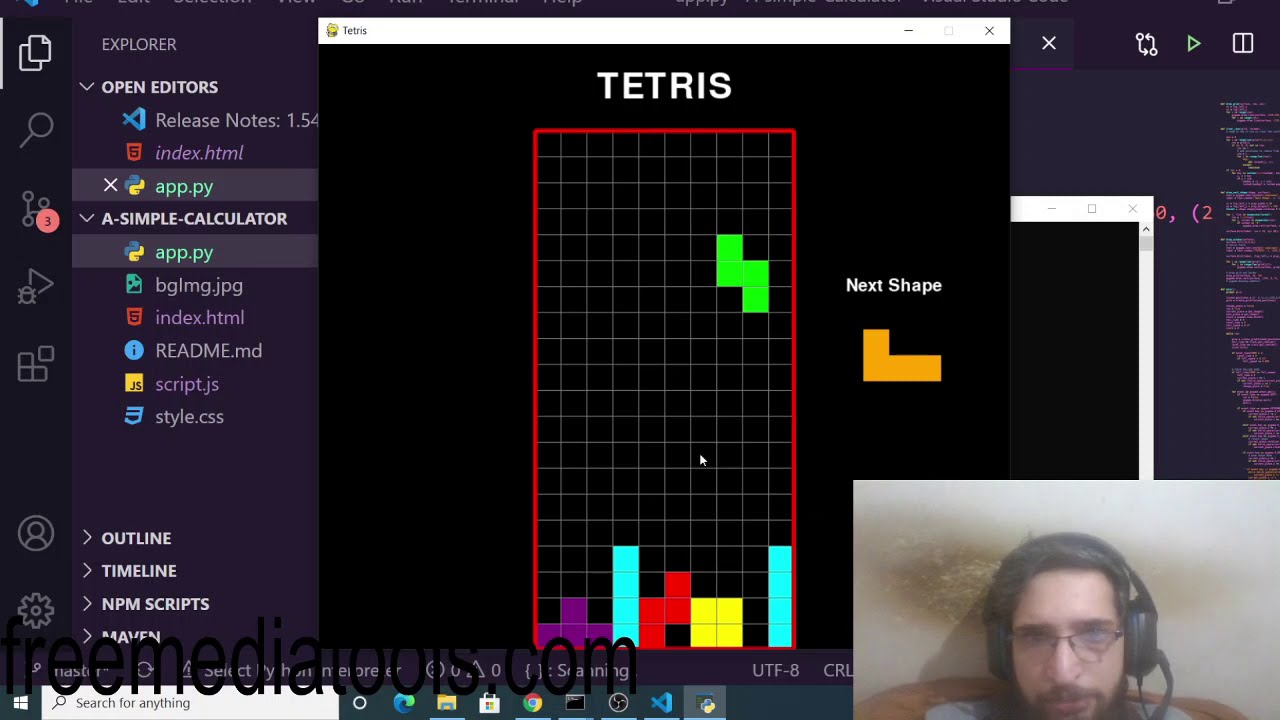This screenshot has width=1280, height=720.
Task: Open Source Control view with badge 3
Action: tap(36, 211)
